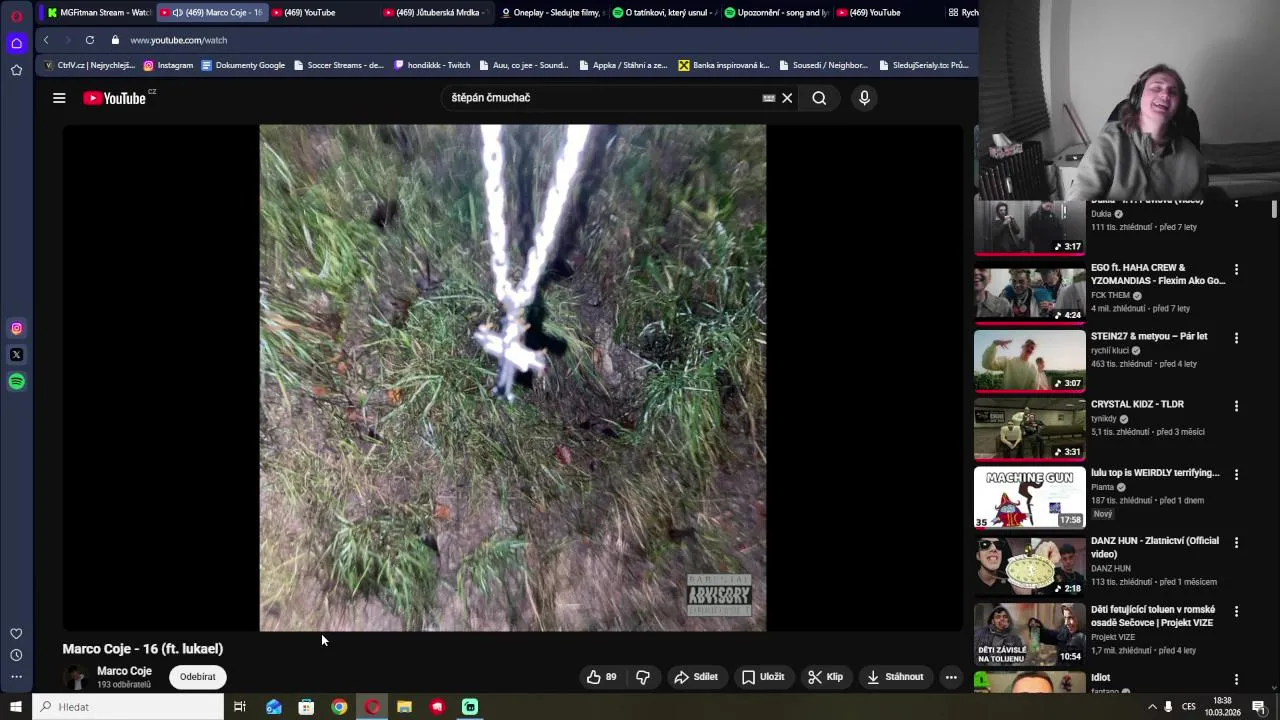Open the Marco Coje channel name link
The image size is (1280, 720).
(x=124, y=671)
